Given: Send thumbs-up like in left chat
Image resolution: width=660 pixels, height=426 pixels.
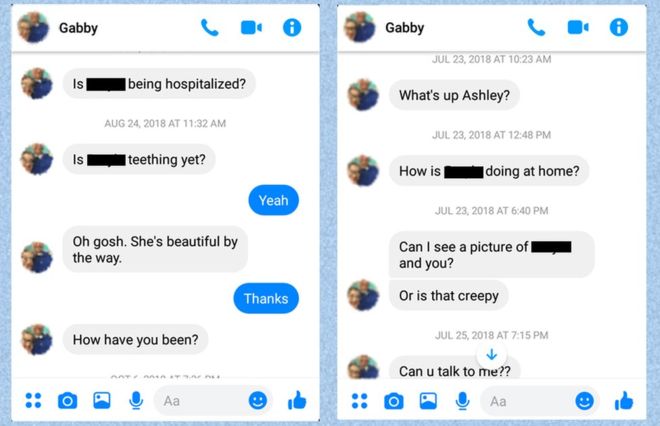Looking at the screenshot, I should click(297, 400).
